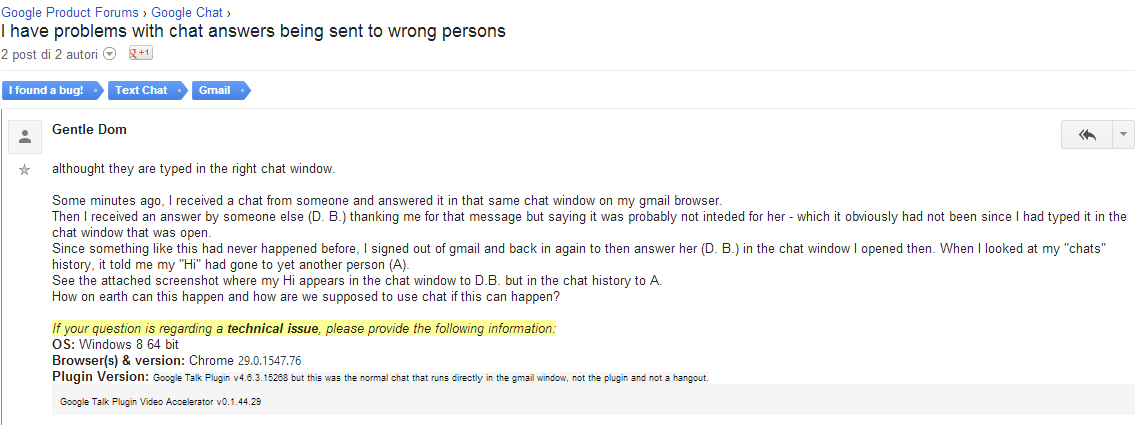
Task: Click the '2 post di 2 autori' text
Action: pyautogui.click(x=50, y=54)
